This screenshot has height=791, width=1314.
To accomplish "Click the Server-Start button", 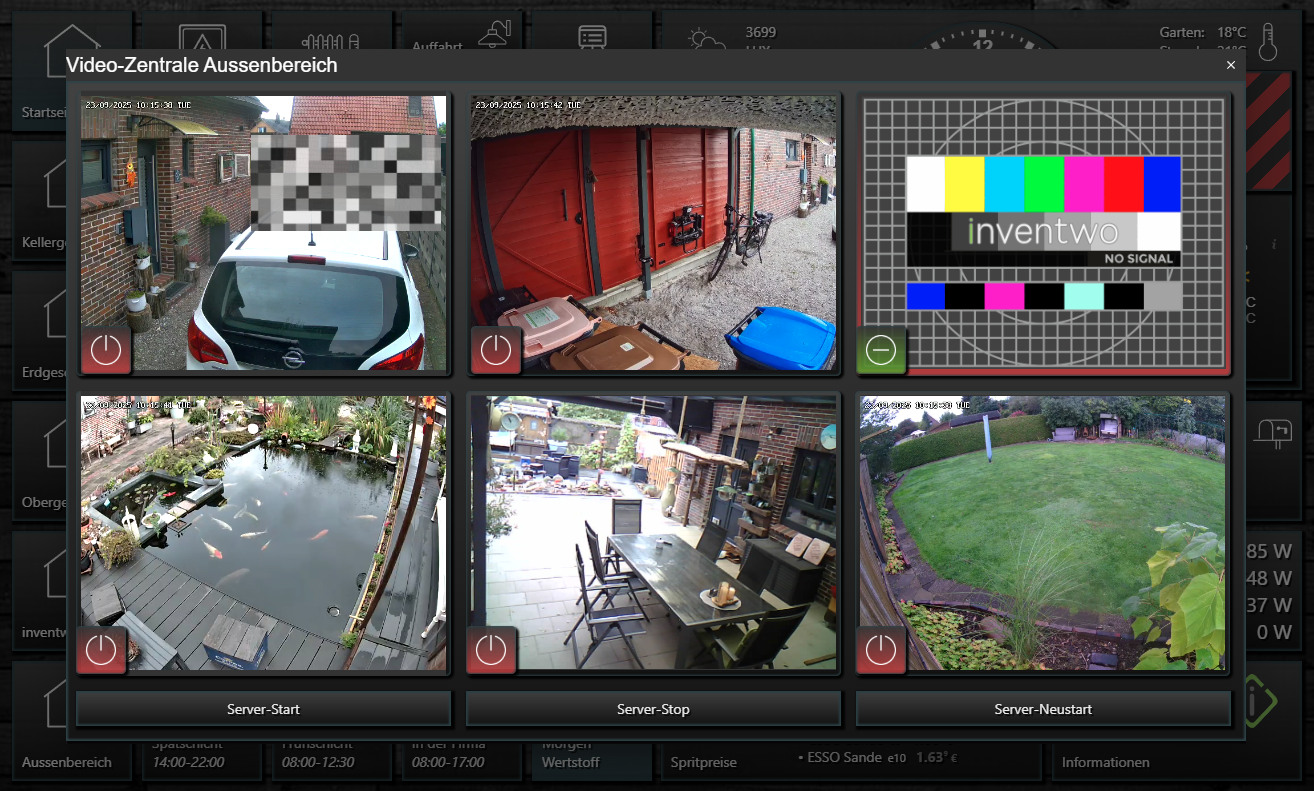I will [263, 709].
